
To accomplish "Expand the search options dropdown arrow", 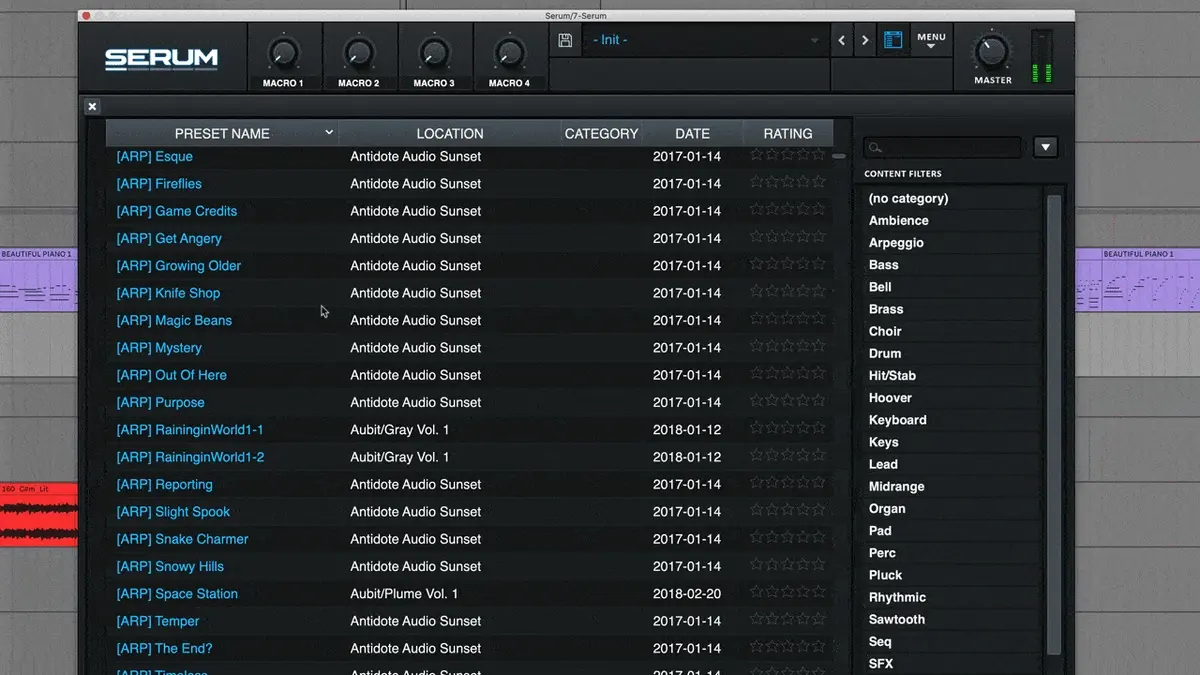I will 1045,147.
